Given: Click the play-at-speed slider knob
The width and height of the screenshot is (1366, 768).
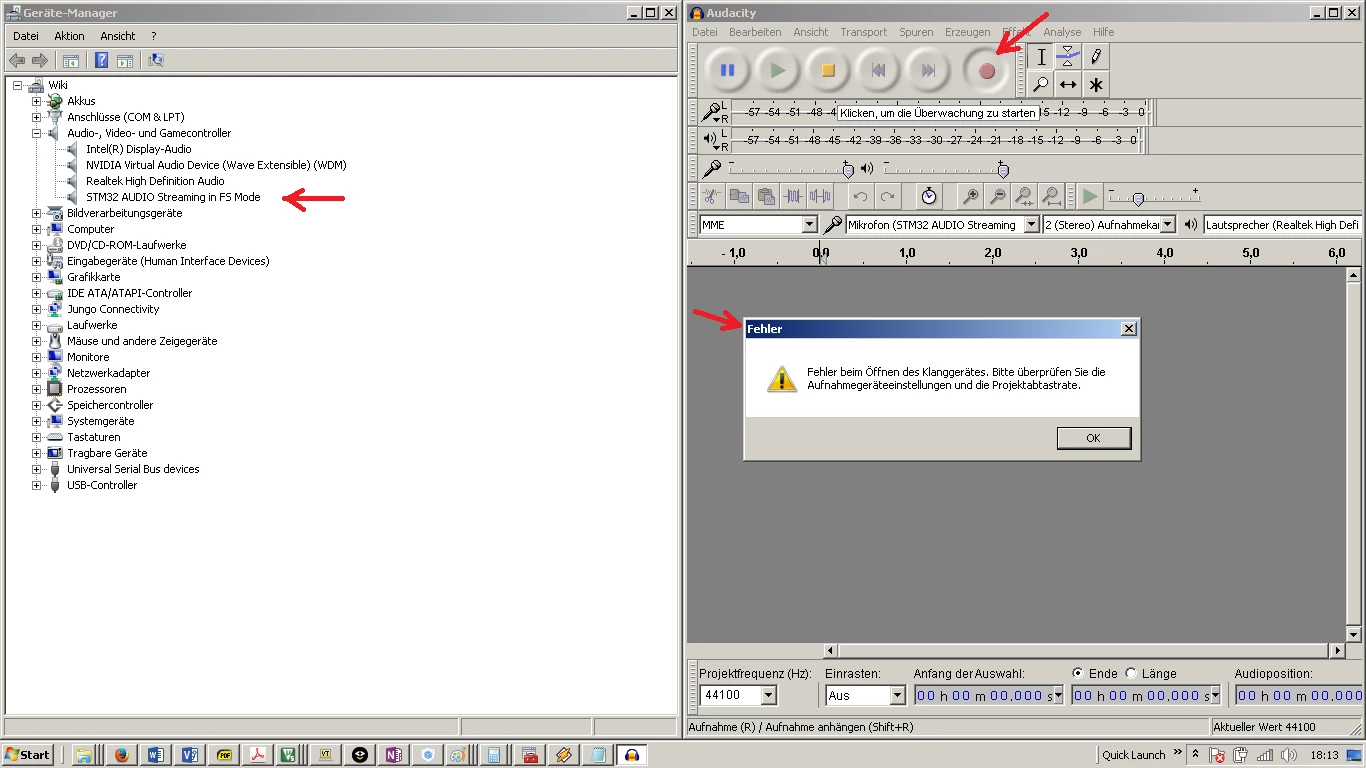Looking at the screenshot, I should click(x=1137, y=199).
